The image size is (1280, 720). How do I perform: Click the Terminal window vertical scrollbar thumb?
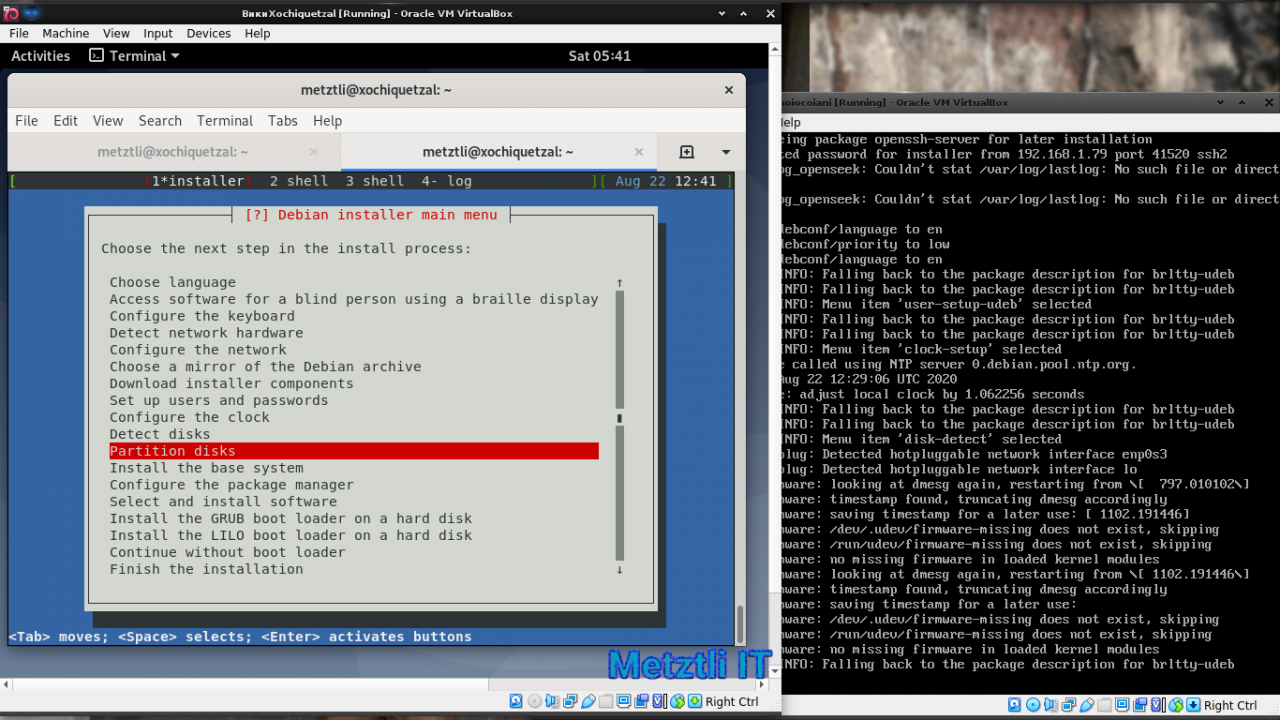click(740, 624)
